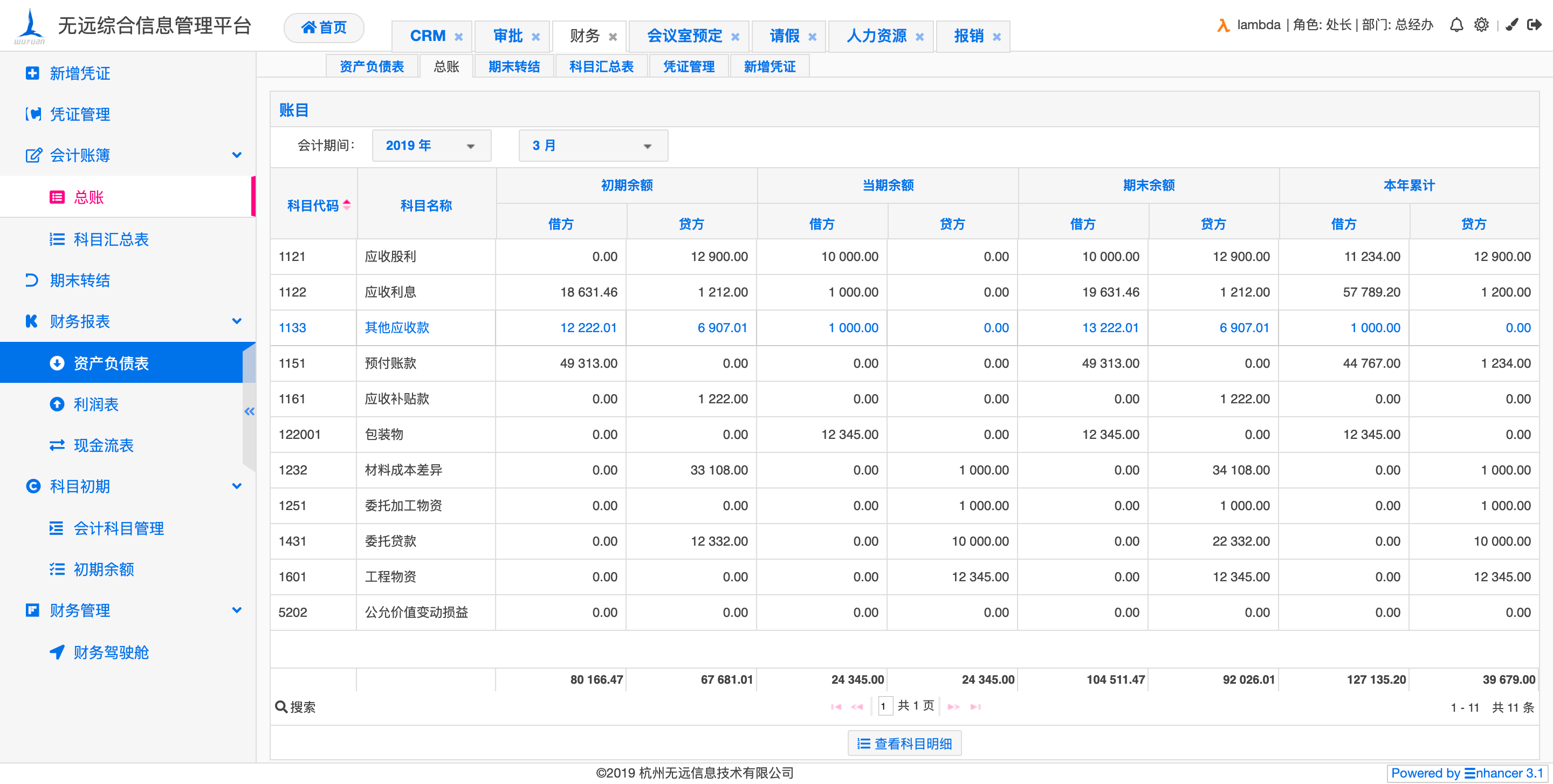The height and width of the screenshot is (784, 1553).
Task: Collapse sidebar with double-chevron icon
Action: (x=249, y=411)
